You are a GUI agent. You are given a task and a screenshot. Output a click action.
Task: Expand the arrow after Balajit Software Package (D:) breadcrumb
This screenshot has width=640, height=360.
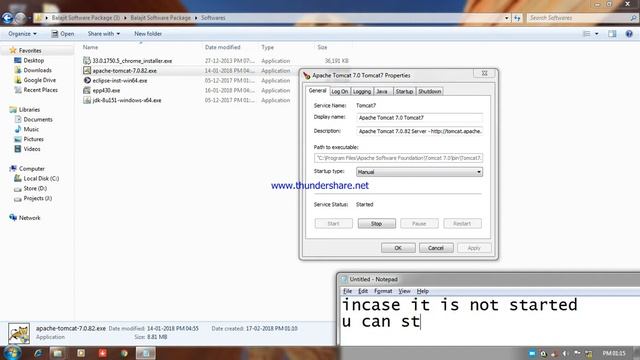tap(125, 18)
